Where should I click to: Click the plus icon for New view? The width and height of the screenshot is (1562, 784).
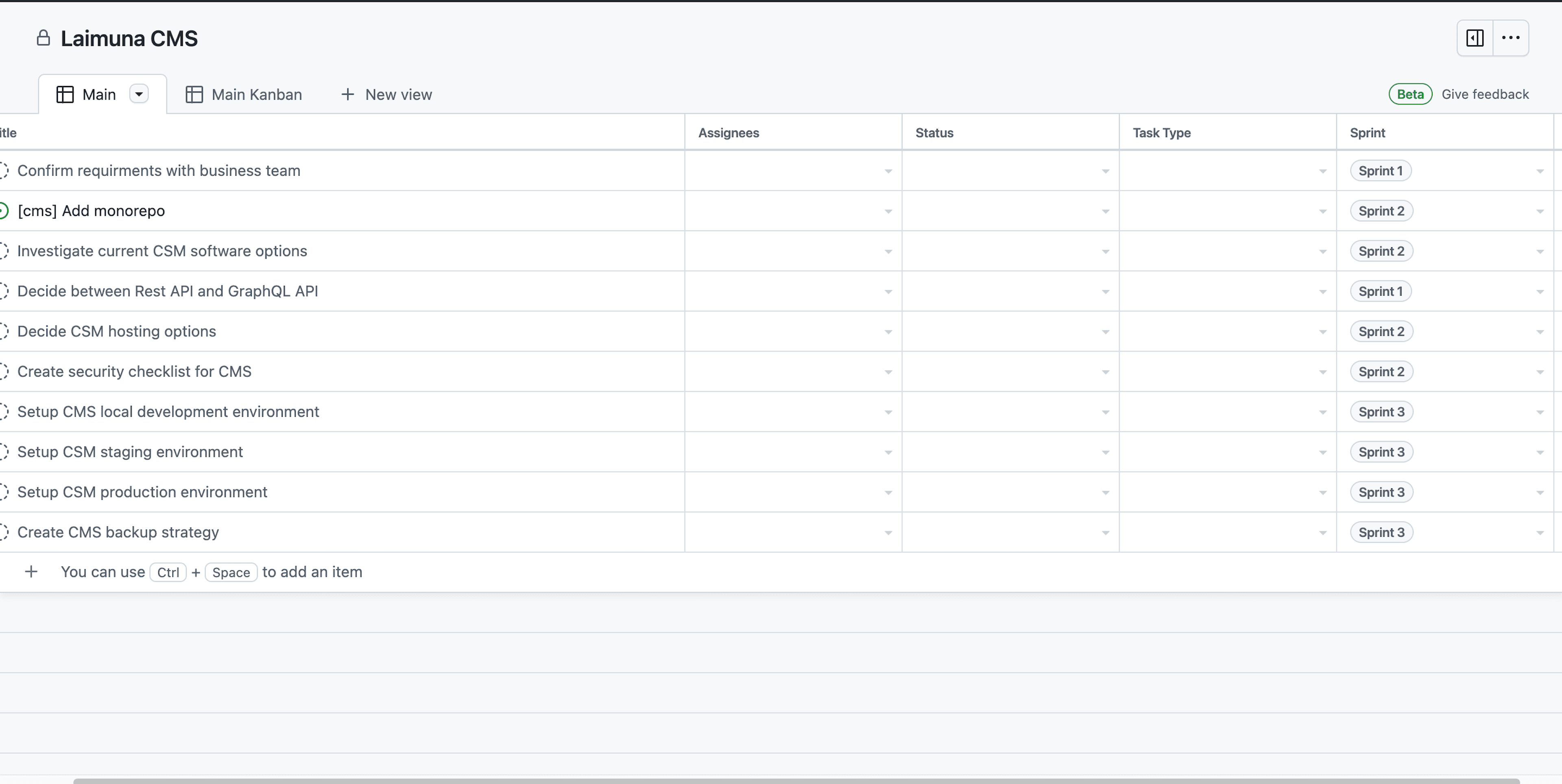pyautogui.click(x=347, y=95)
